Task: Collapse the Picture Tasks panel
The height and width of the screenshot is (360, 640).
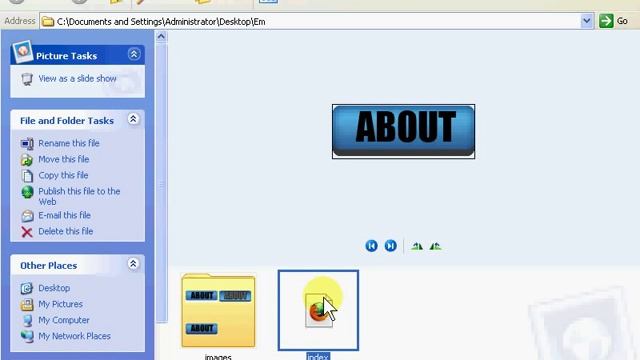Action: pyautogui.click(x=134, y=54)
